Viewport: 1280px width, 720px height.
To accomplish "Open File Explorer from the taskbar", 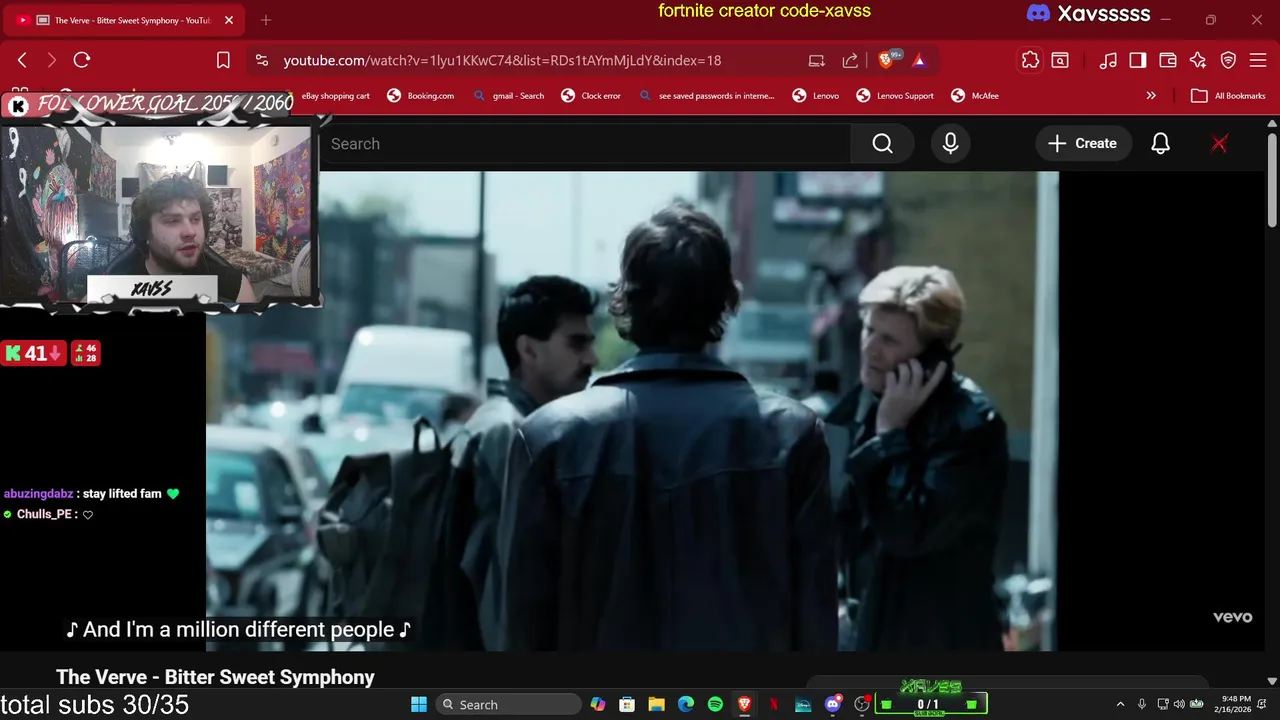I will pyautogui.click(x=656, y=704).
